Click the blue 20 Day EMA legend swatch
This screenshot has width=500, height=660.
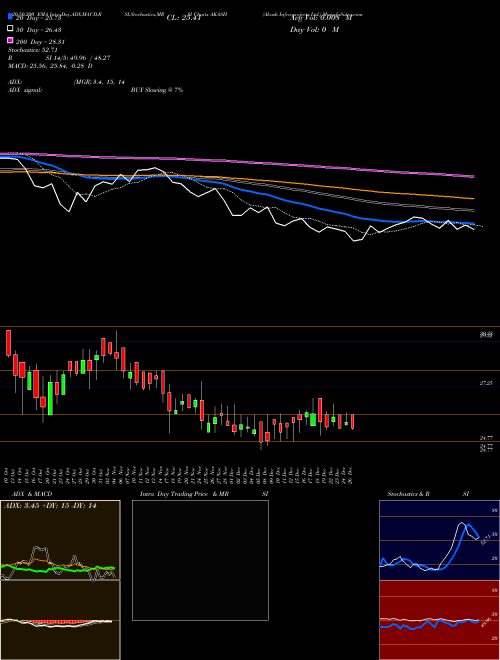(10, 17)
